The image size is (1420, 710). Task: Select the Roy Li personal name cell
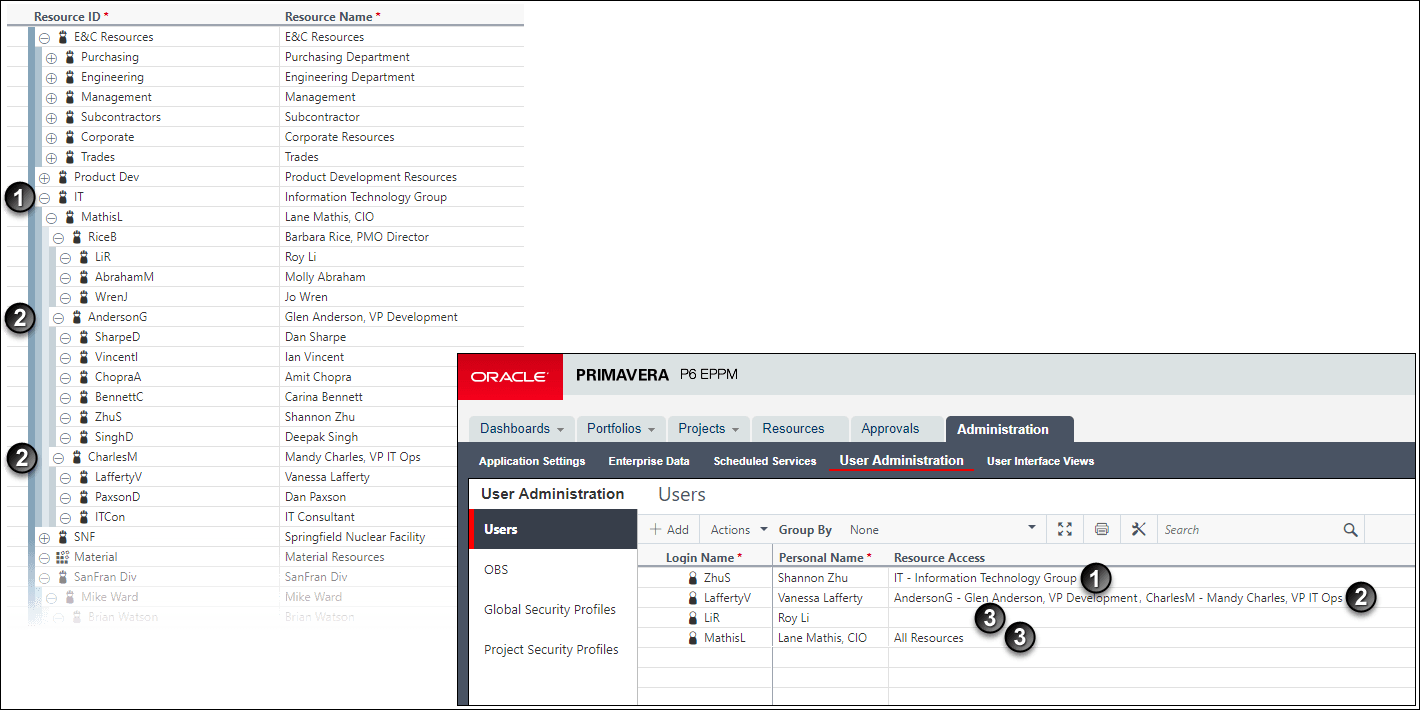830,618
